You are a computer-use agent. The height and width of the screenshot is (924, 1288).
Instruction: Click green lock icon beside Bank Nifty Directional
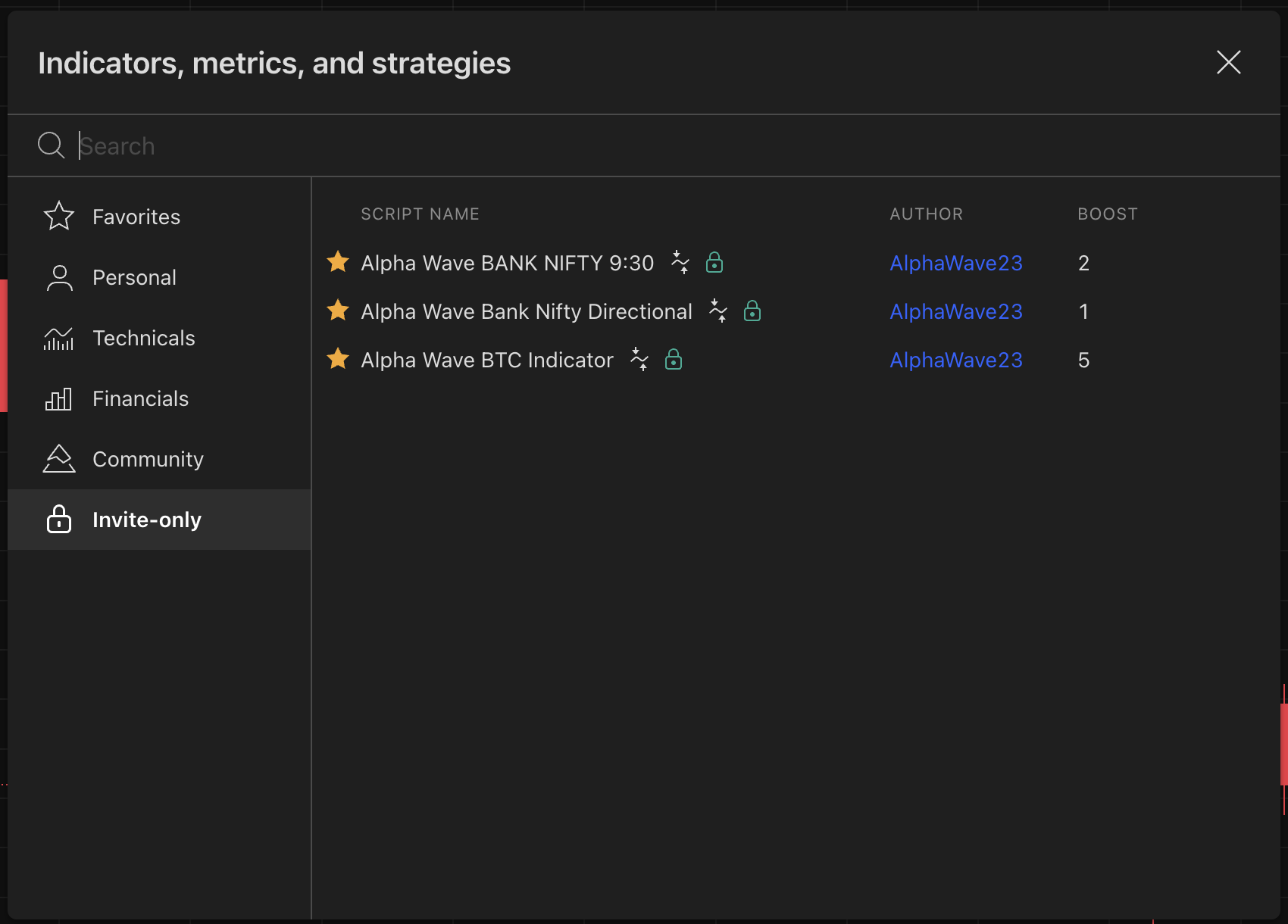point(752,311)
